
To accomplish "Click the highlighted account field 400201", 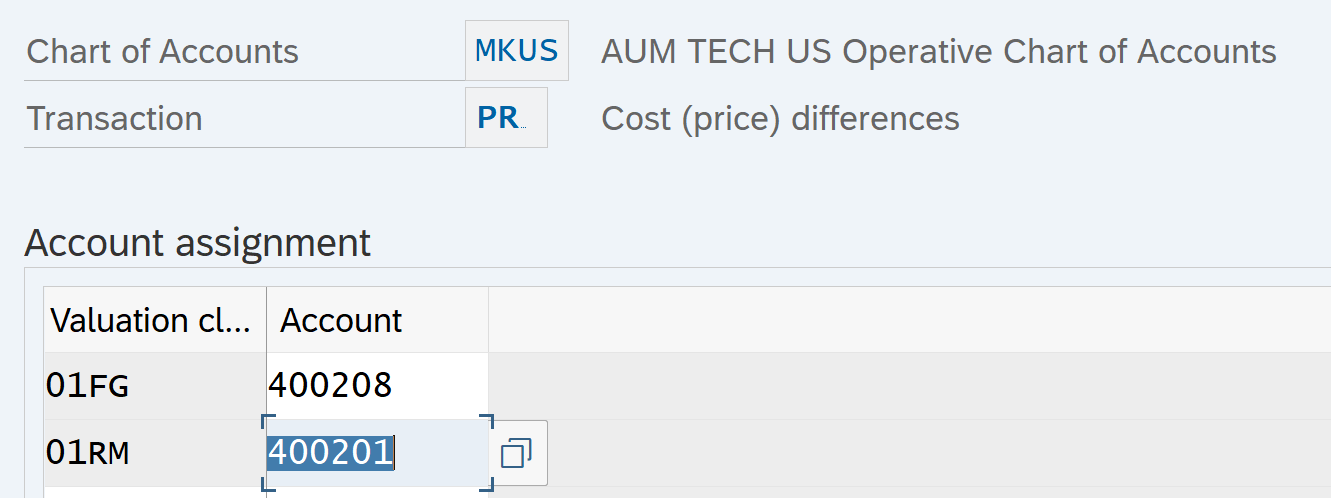I will click(376, 454).
